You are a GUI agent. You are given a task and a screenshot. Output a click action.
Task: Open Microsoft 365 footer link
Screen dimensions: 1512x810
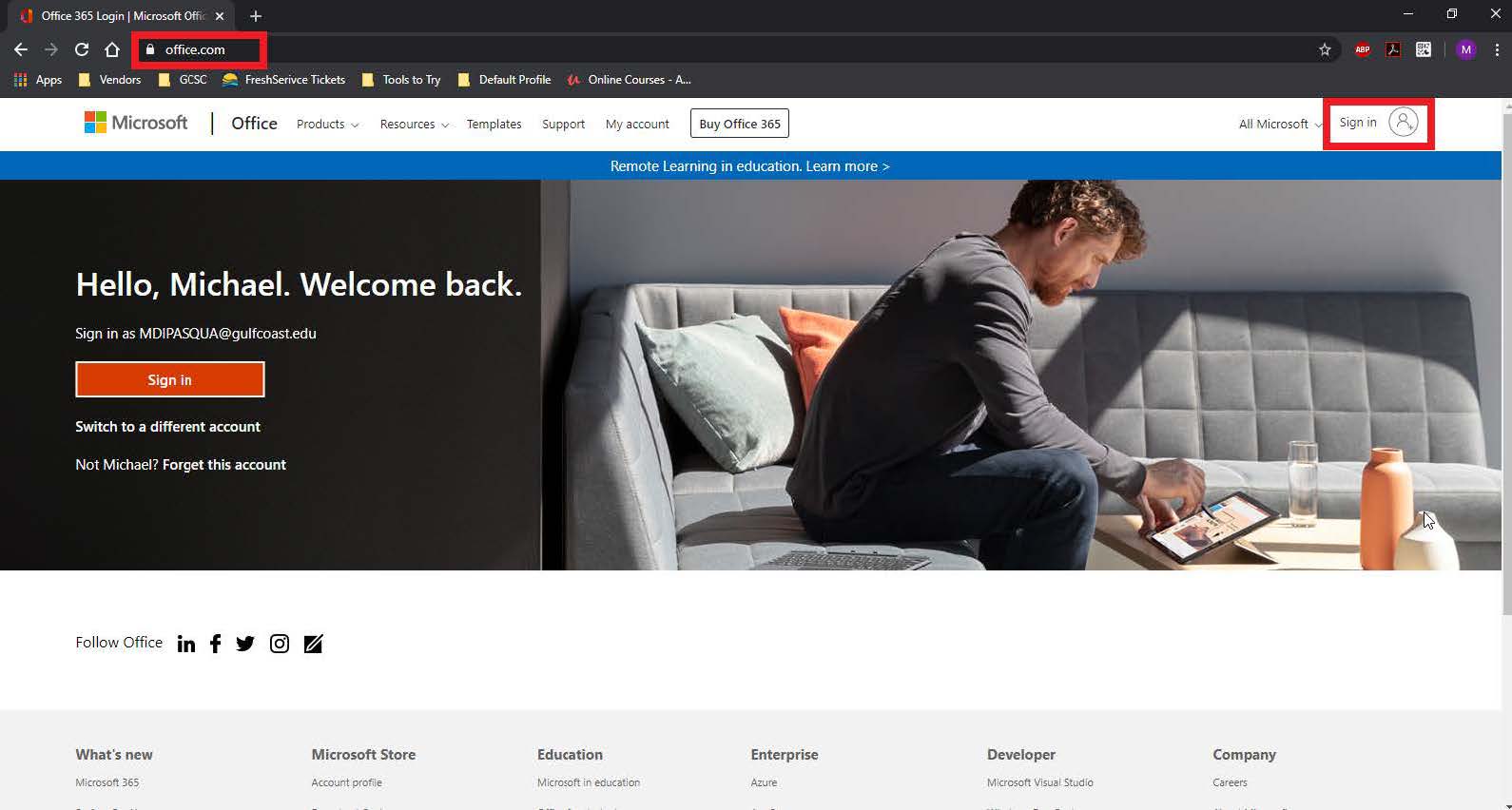[107, 782]
